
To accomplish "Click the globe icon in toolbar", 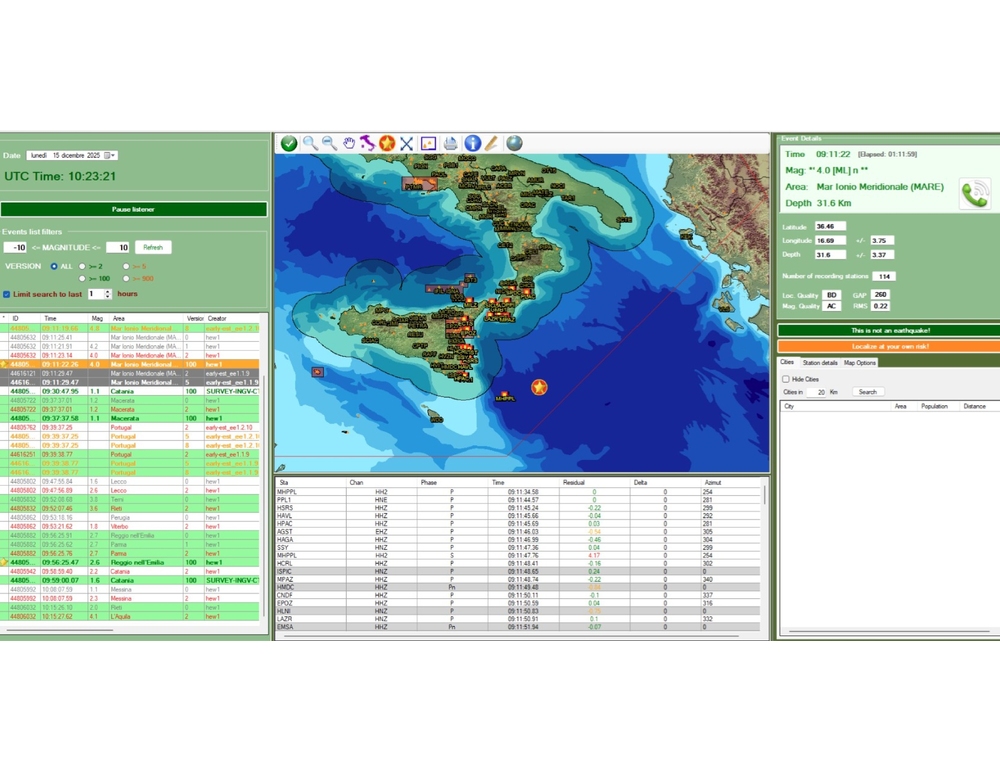I will click(514, 144).
